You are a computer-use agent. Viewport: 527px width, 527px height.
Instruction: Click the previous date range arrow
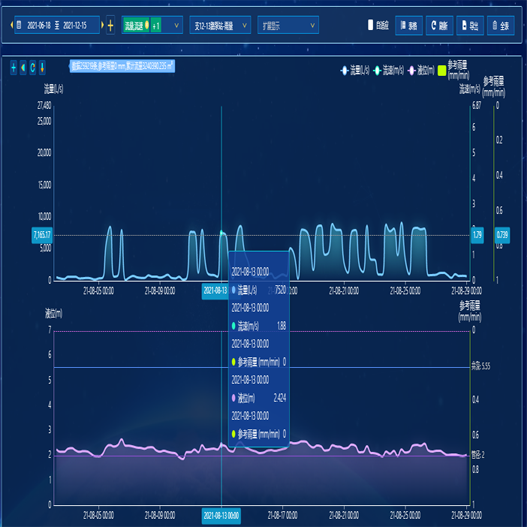coord(12,25)
